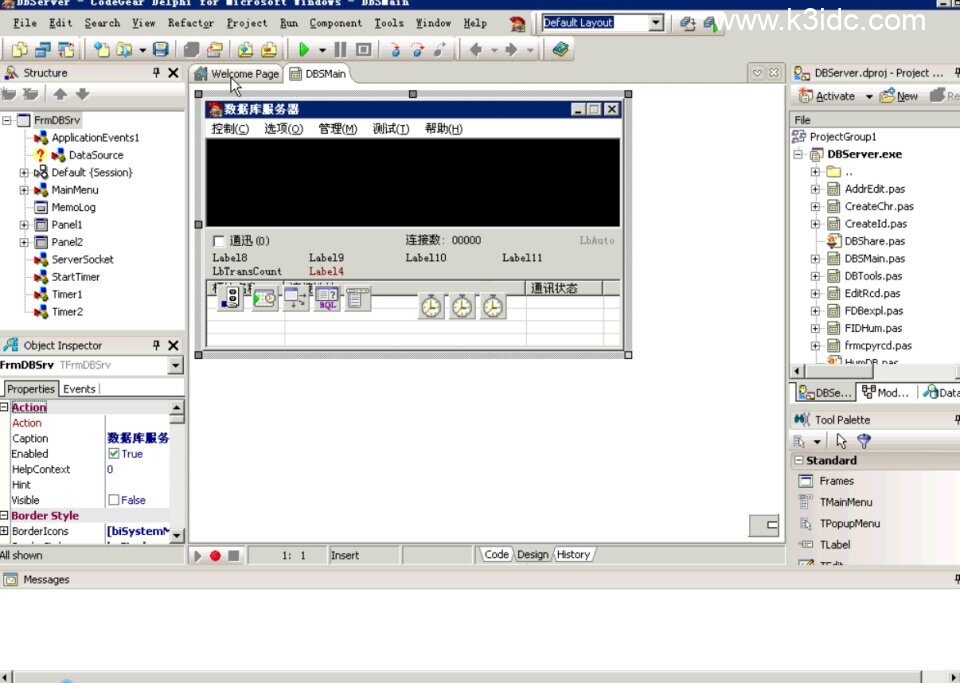
Task: Select Timer1 in the Structure panel
Action: (65, 294)
